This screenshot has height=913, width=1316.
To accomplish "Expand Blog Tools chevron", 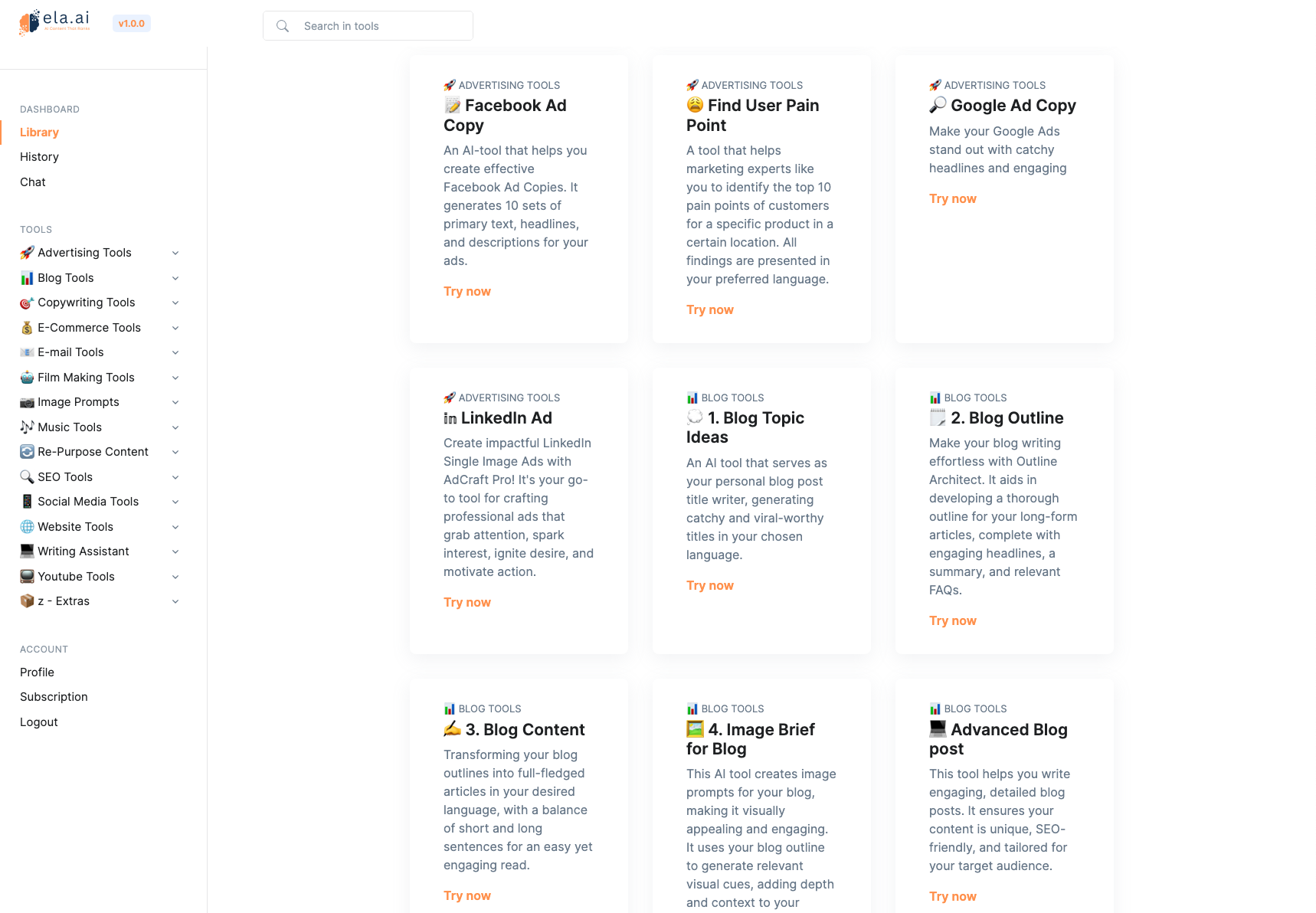I will pos(175,278).
